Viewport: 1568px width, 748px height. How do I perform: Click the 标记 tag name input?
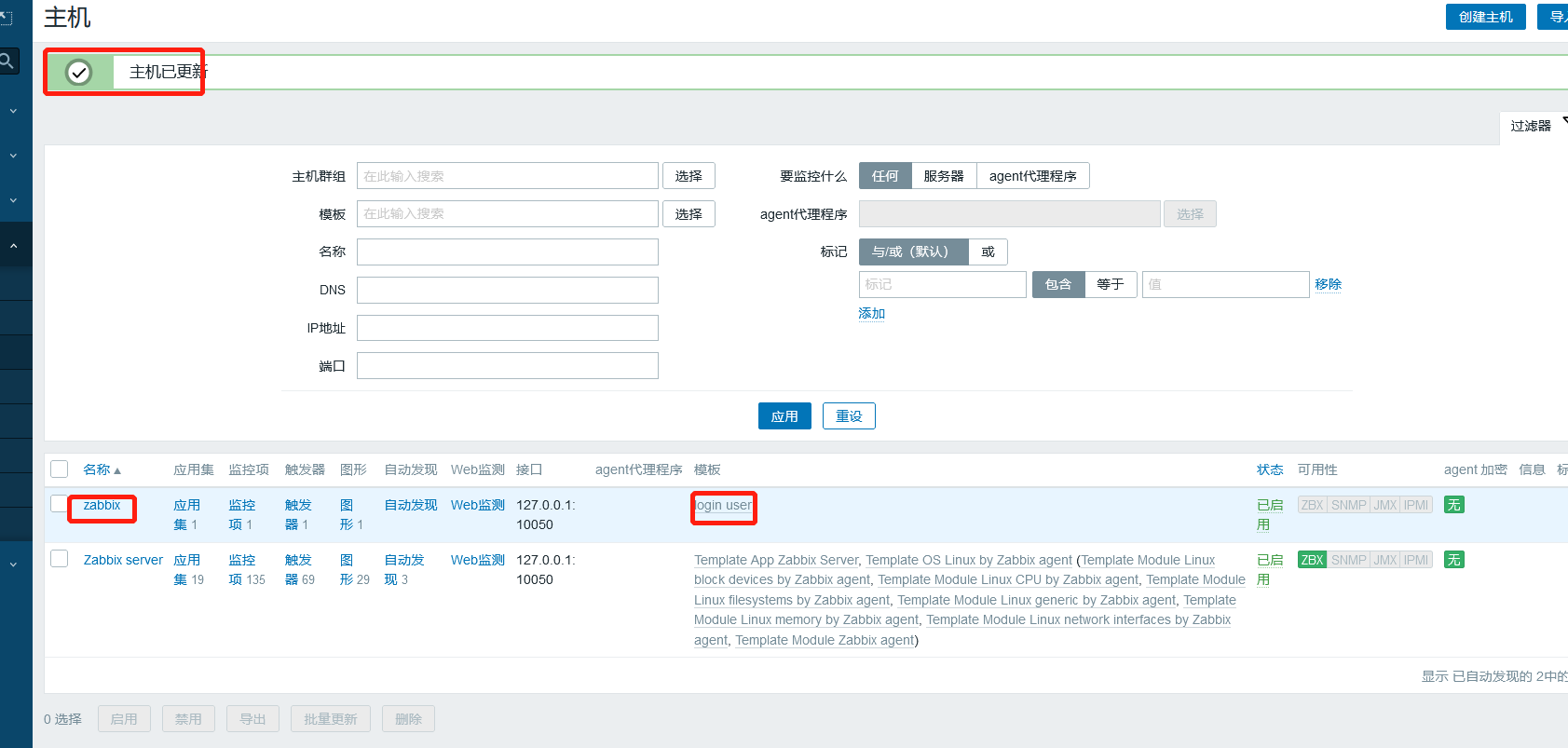point(943,284)
